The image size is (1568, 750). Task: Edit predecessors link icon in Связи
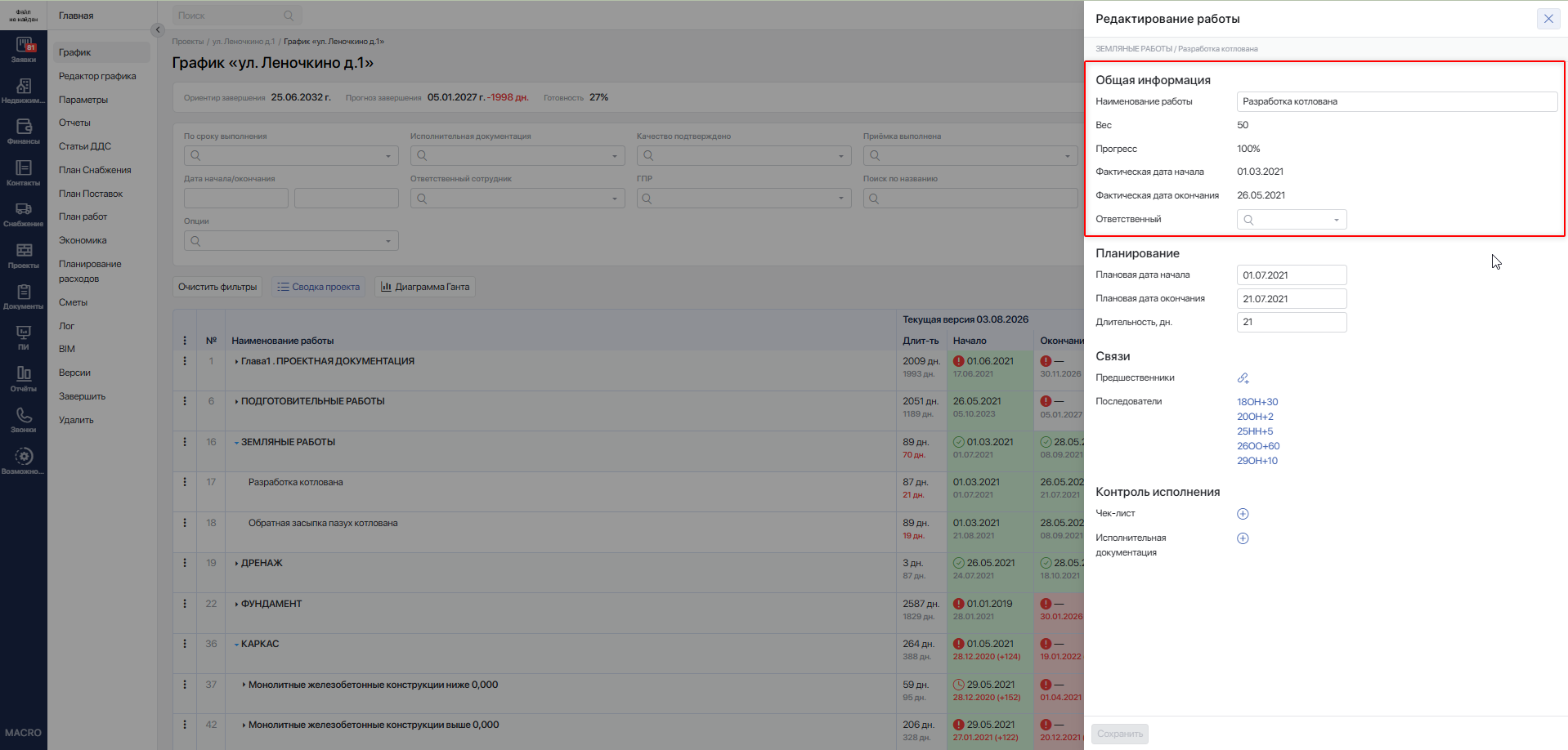click(1243, 378)
